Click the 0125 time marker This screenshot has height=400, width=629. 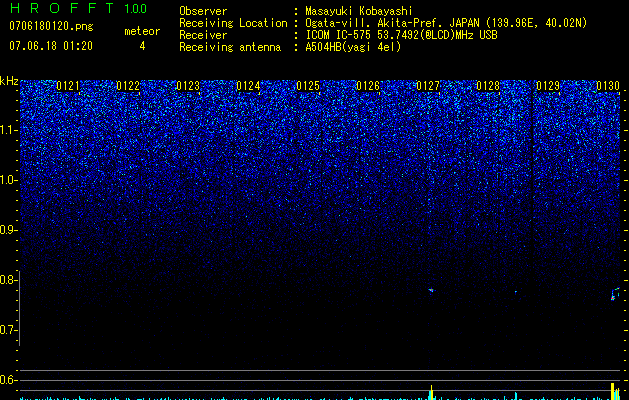pos(308,86)
